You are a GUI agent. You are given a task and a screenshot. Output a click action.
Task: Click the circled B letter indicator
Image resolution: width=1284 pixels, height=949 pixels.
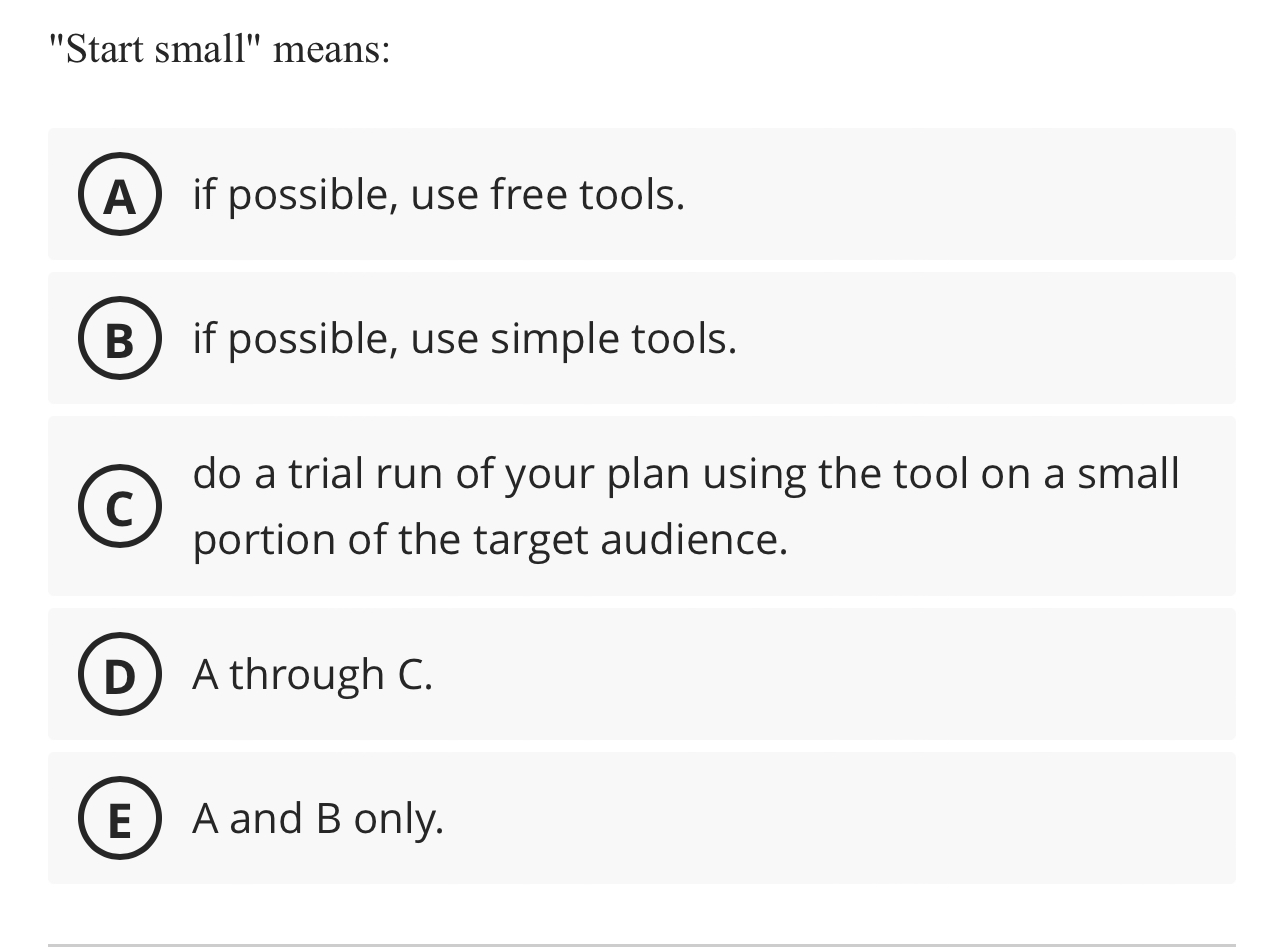click(119, 338)
